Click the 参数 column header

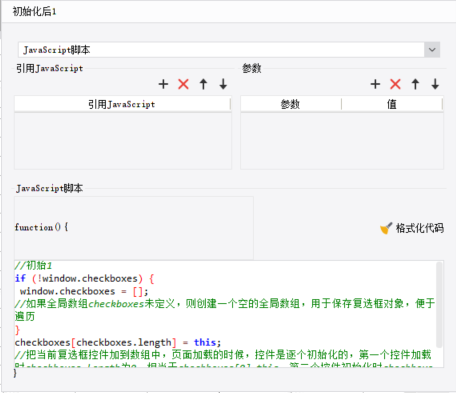(291, 104)
